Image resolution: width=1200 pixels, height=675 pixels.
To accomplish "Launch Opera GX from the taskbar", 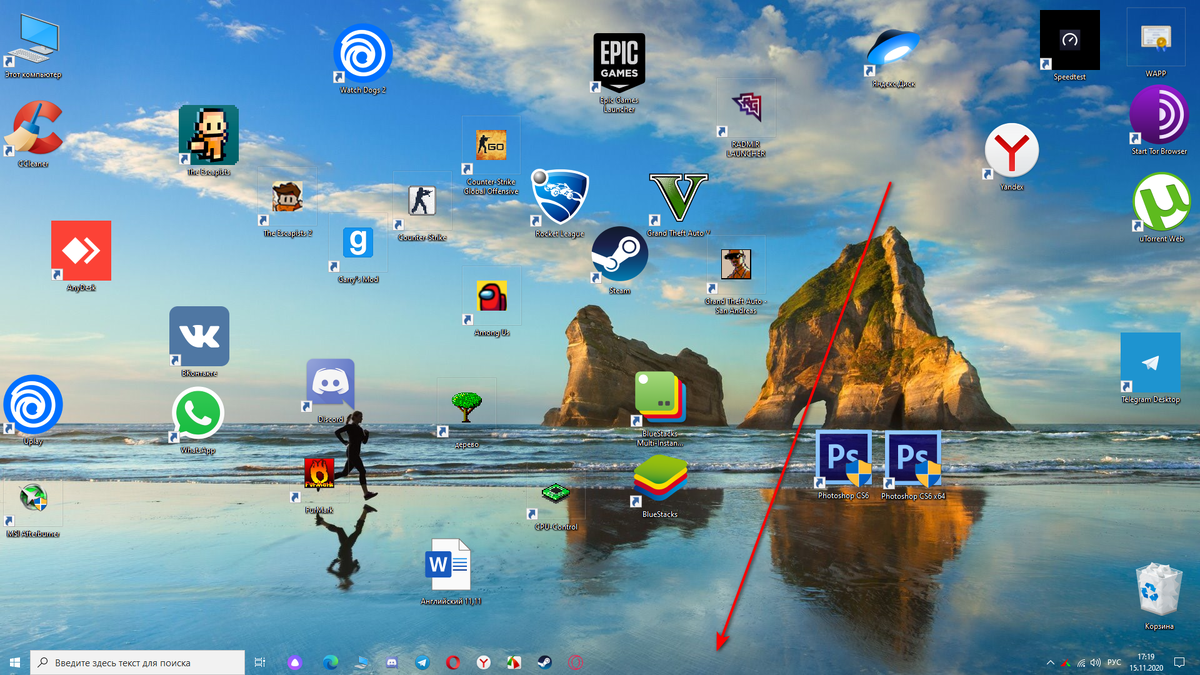I will coord(575,662).
